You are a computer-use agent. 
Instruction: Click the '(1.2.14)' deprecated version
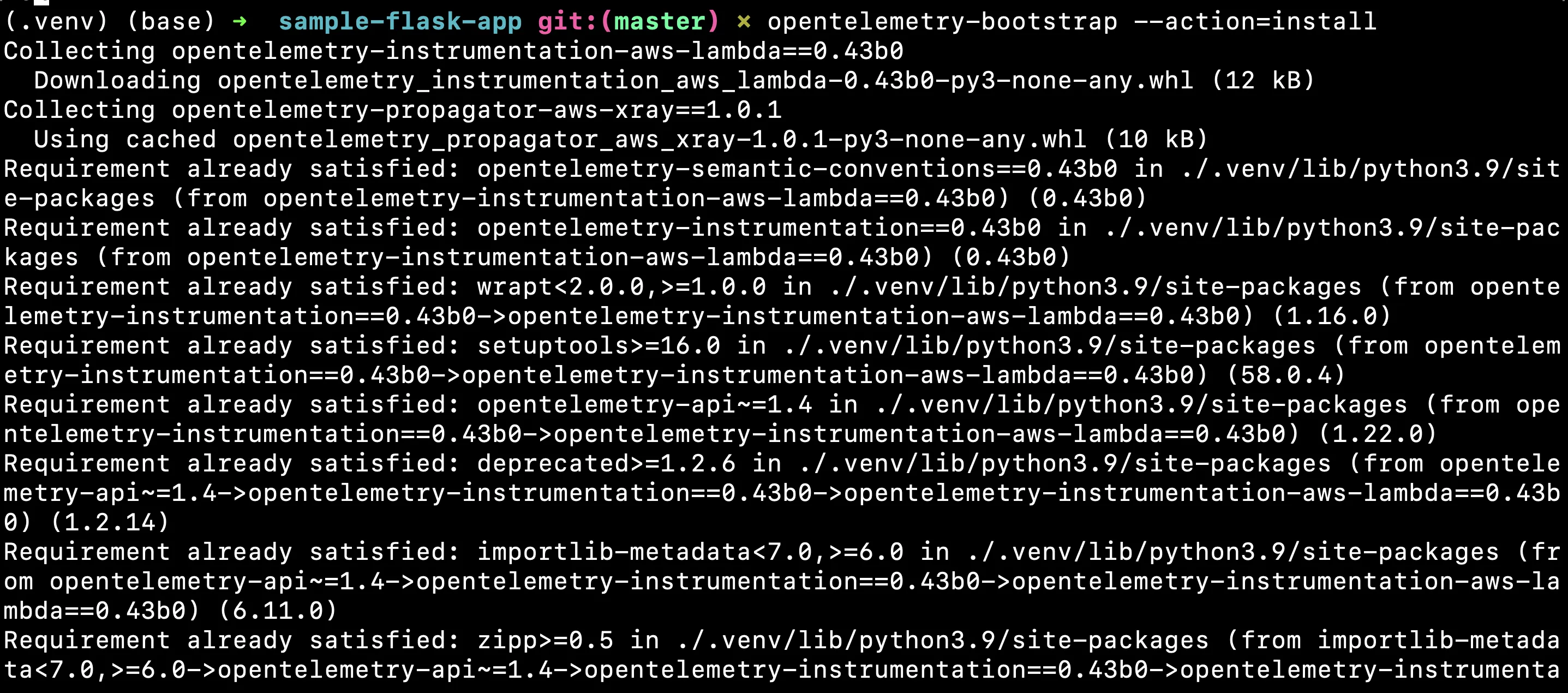110,523
